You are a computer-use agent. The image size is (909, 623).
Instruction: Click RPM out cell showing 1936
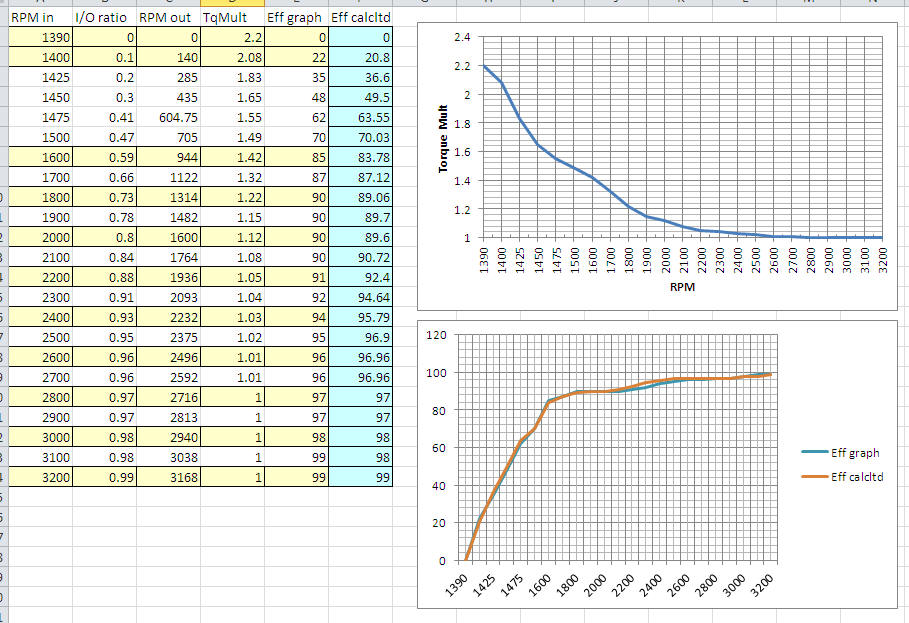[168, 278]
